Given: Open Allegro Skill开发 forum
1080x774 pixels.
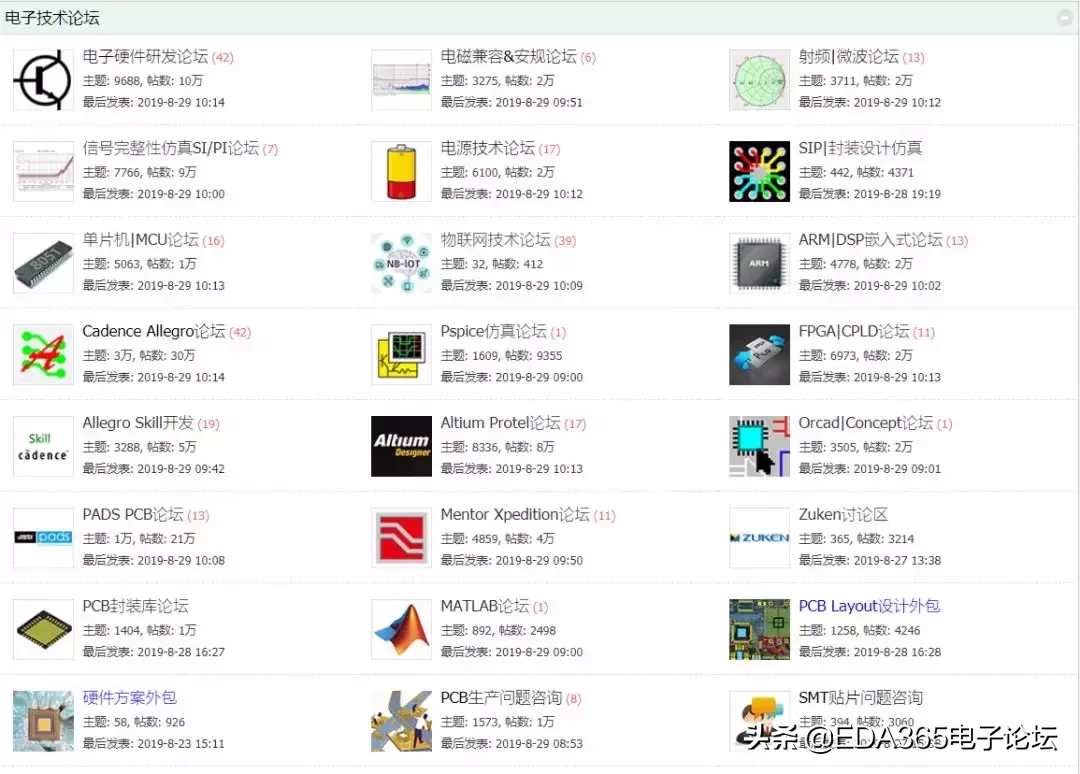Looking at the screenshot, I should click(138, 423).
